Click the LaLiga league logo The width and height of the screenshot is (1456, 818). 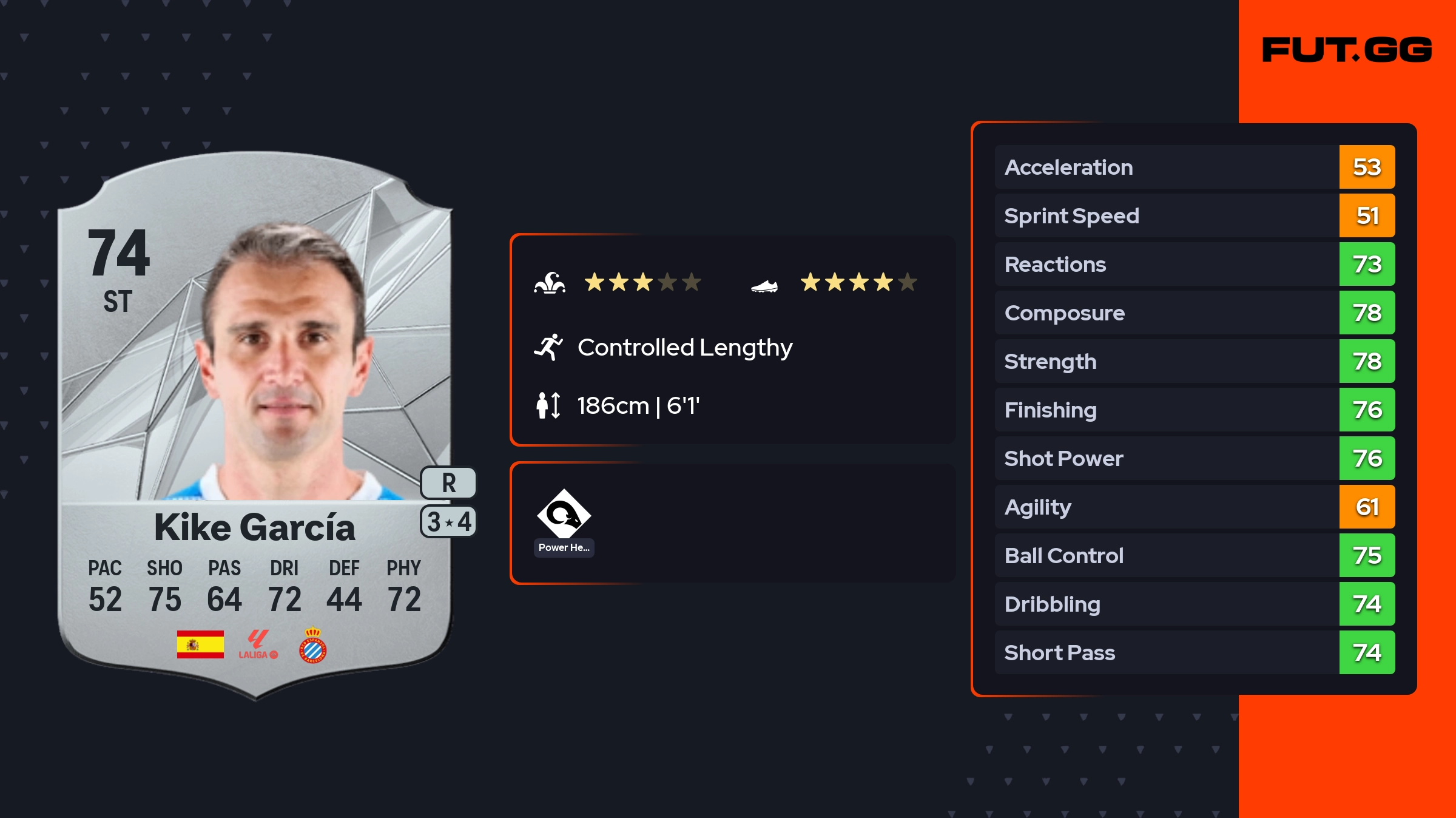coord(258,644)
